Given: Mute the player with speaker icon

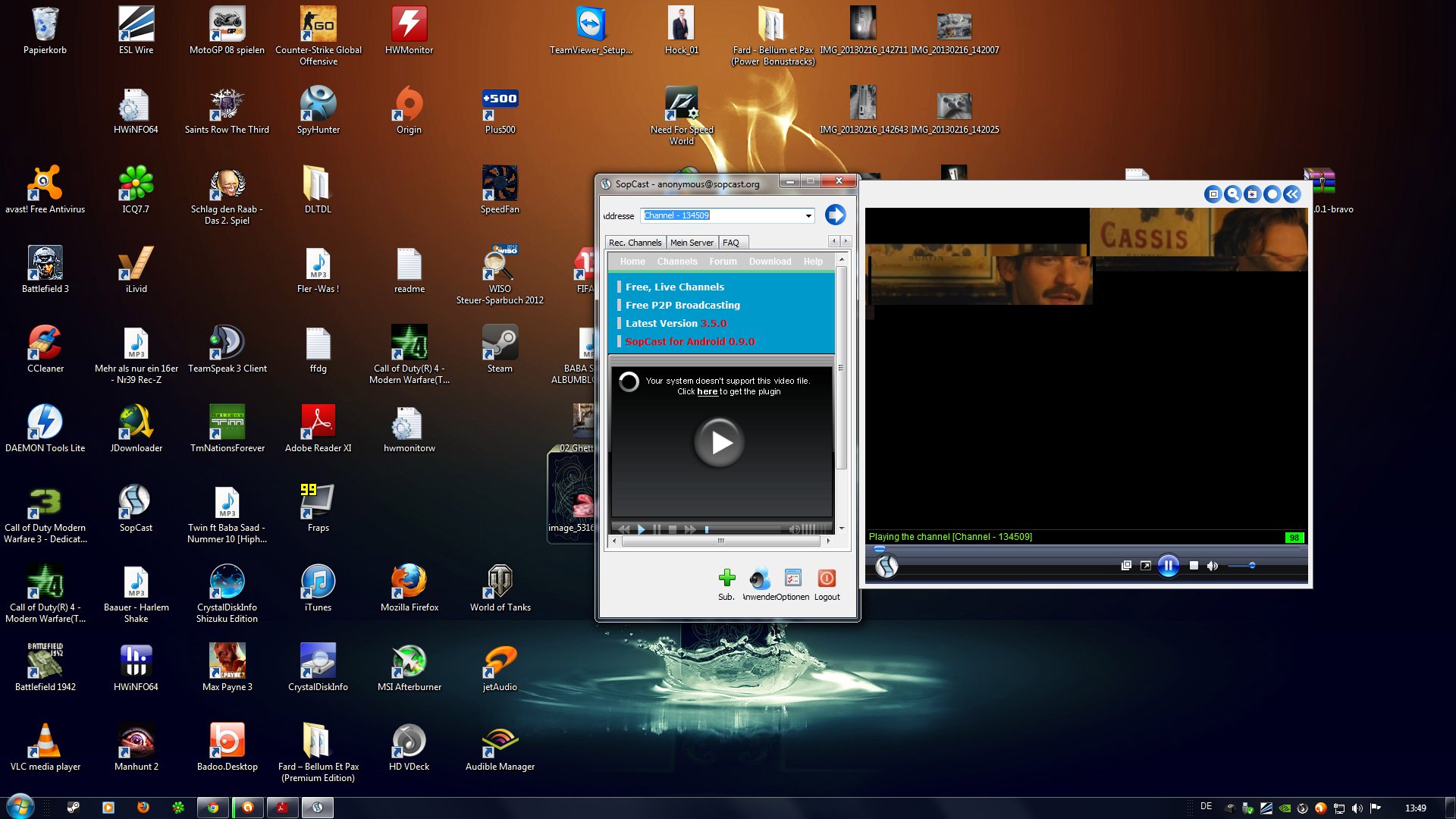Looking at the screenshot, I should (x=1212, y=566).
